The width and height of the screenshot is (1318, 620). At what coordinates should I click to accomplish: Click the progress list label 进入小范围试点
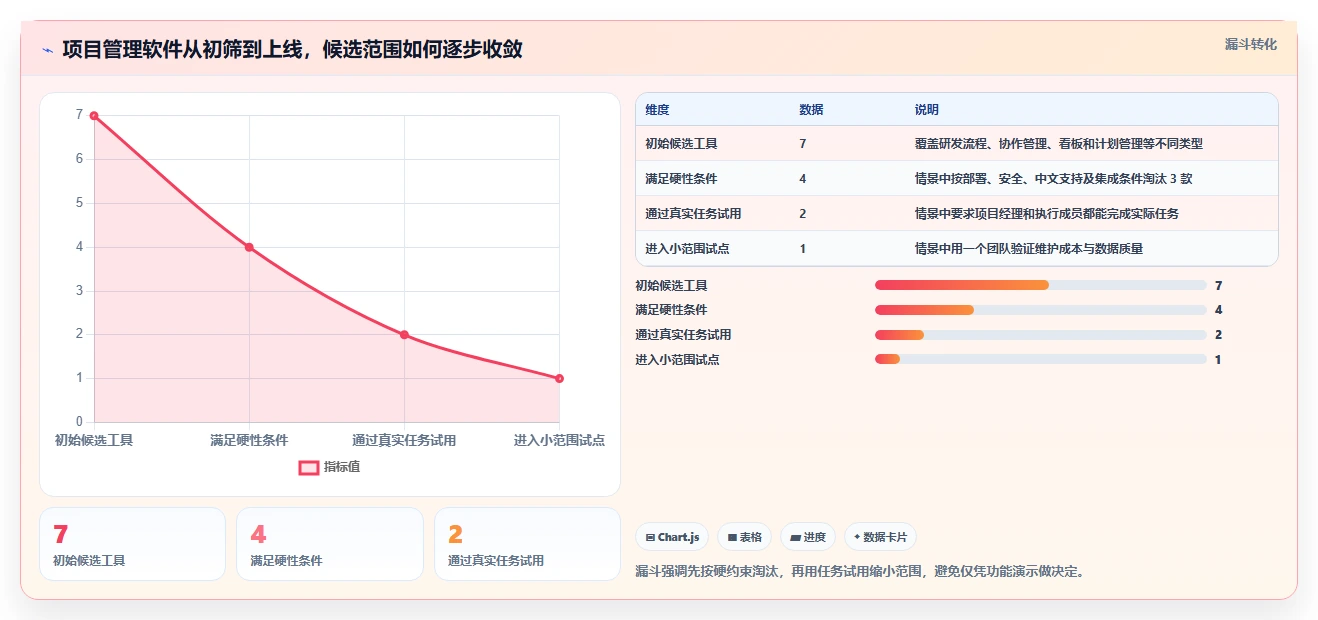tap(677, 360)
